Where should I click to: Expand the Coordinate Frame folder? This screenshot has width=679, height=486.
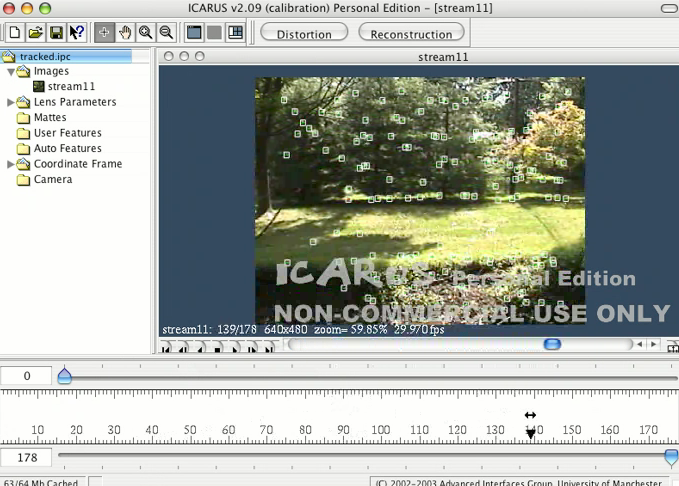coord(10,164)
